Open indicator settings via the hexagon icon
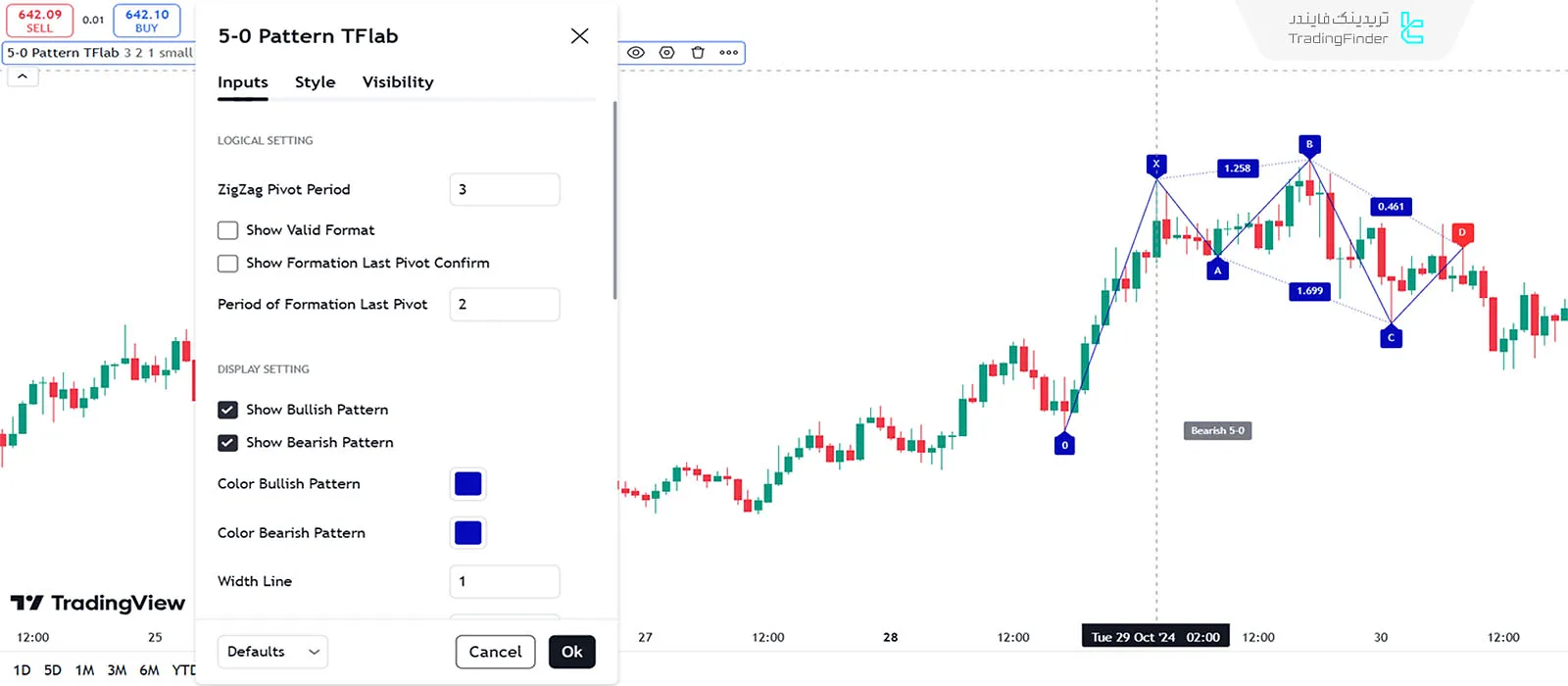This screenshot has width=1568, height=686. pos(667,53)
